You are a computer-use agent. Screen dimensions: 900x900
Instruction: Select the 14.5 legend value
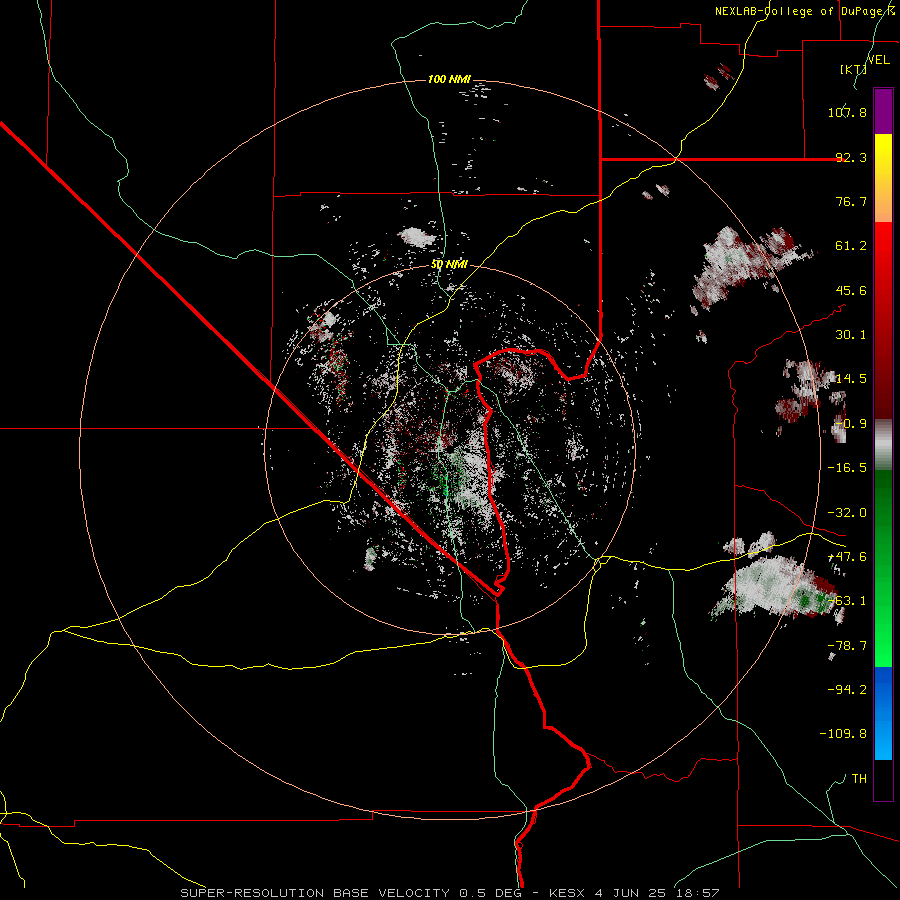[x=851, y=379]
